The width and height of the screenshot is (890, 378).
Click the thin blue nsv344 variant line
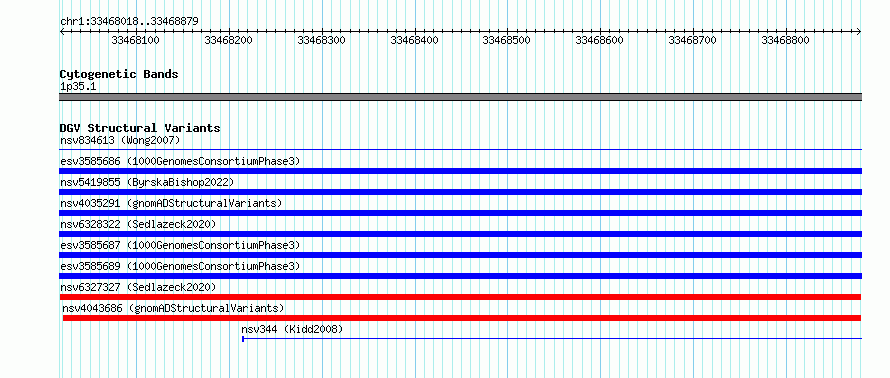pos(552,339)
